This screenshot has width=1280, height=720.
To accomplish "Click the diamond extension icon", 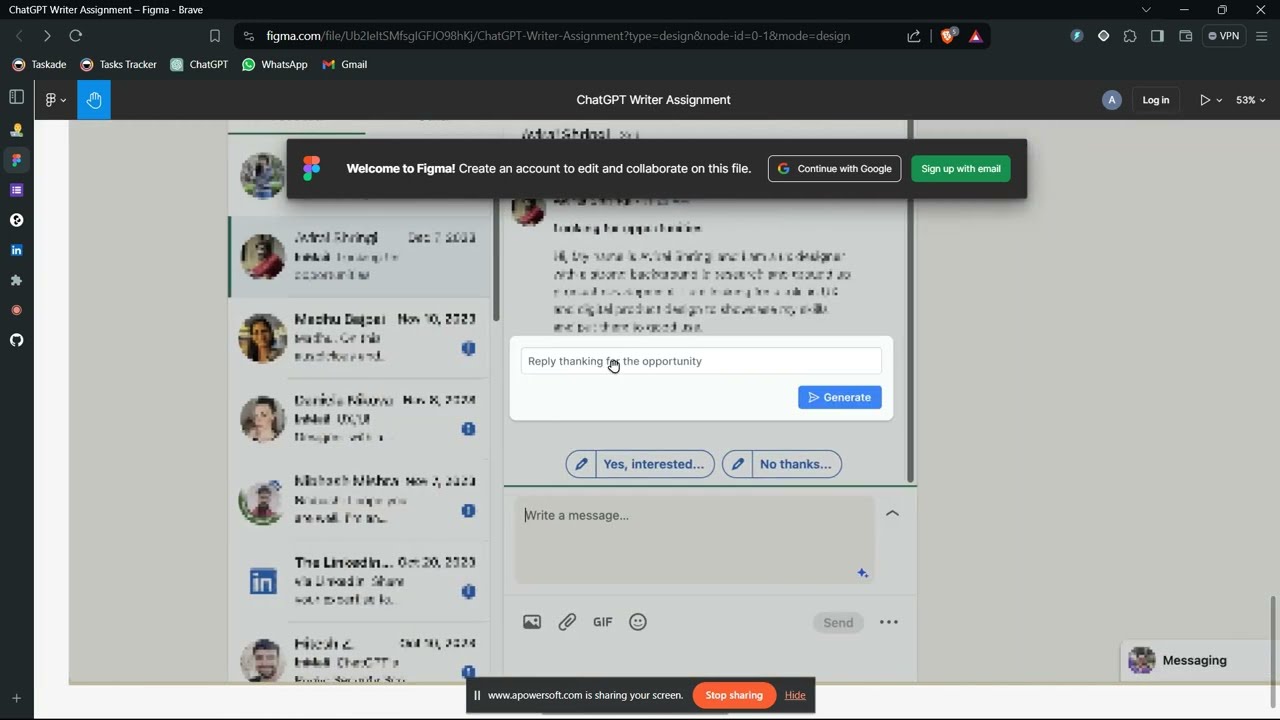I will pos(1103,36).
